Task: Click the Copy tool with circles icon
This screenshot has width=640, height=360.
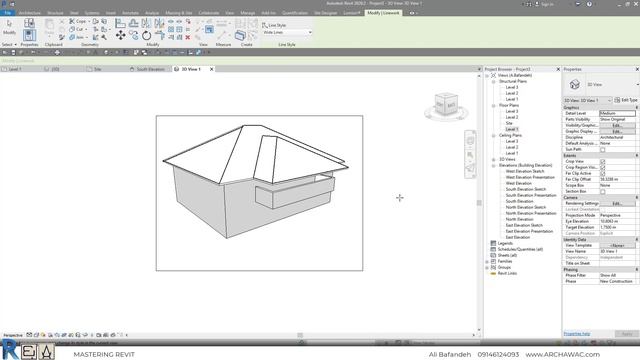Action: point(133,36)
